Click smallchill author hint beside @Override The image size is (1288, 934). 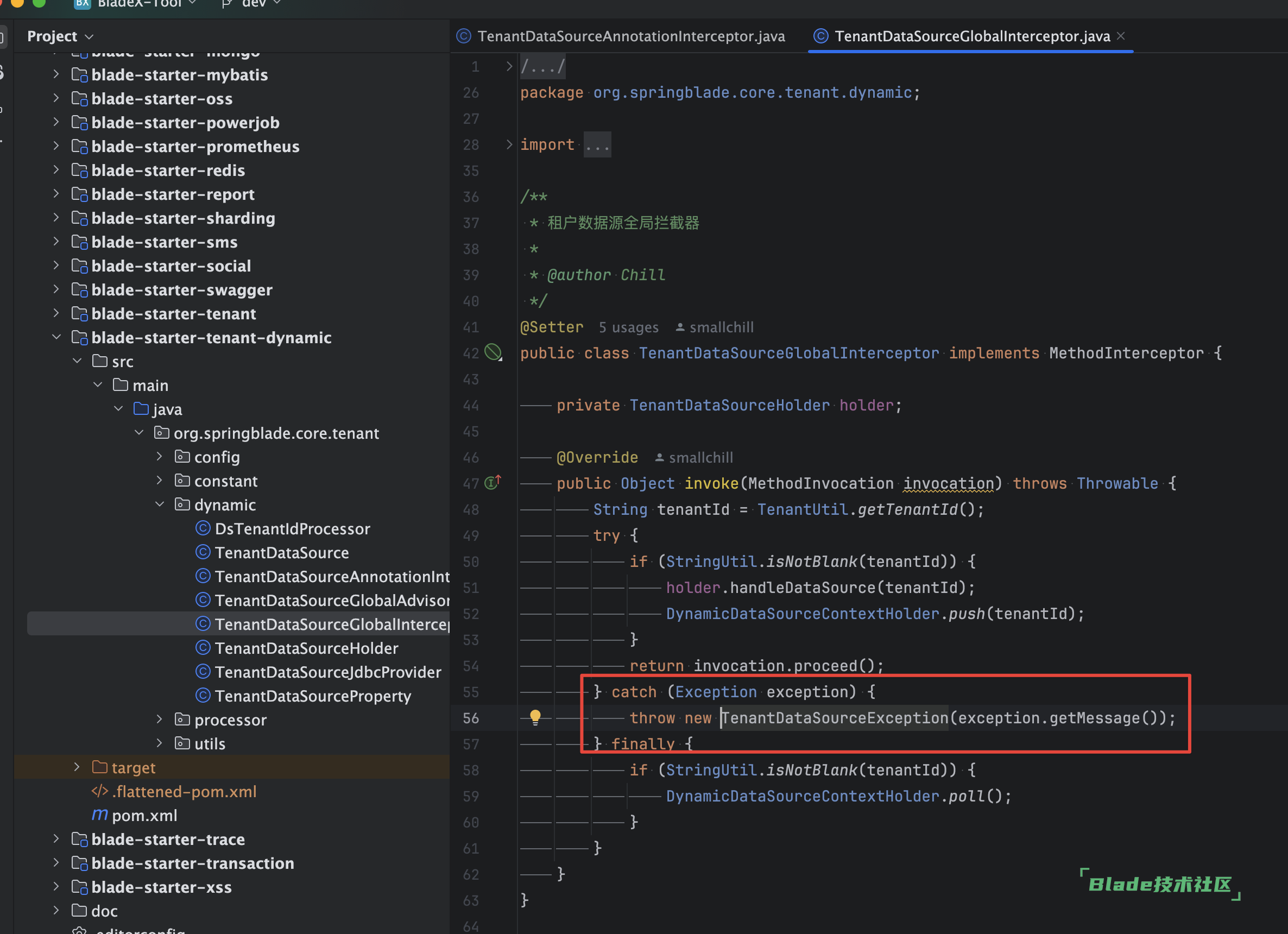pos(694,457)
